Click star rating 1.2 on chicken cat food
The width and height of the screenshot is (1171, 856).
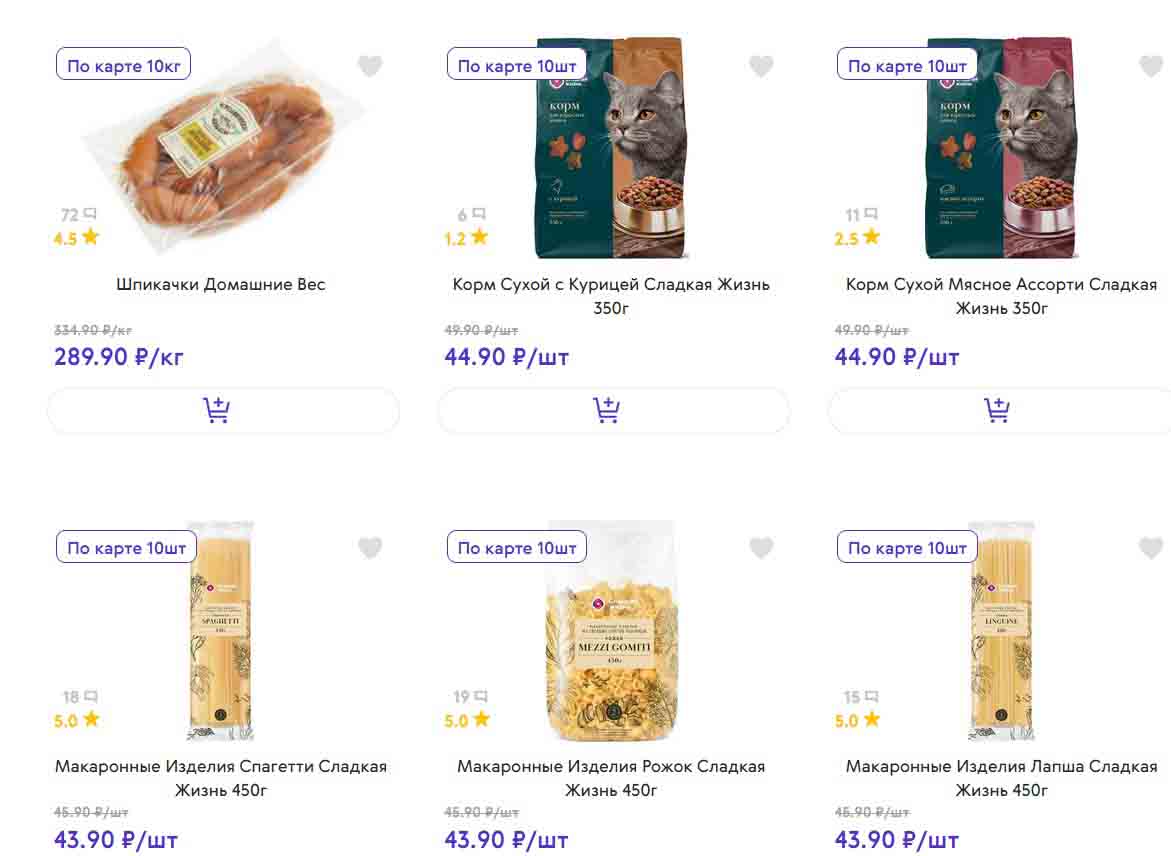pos(467,238)
